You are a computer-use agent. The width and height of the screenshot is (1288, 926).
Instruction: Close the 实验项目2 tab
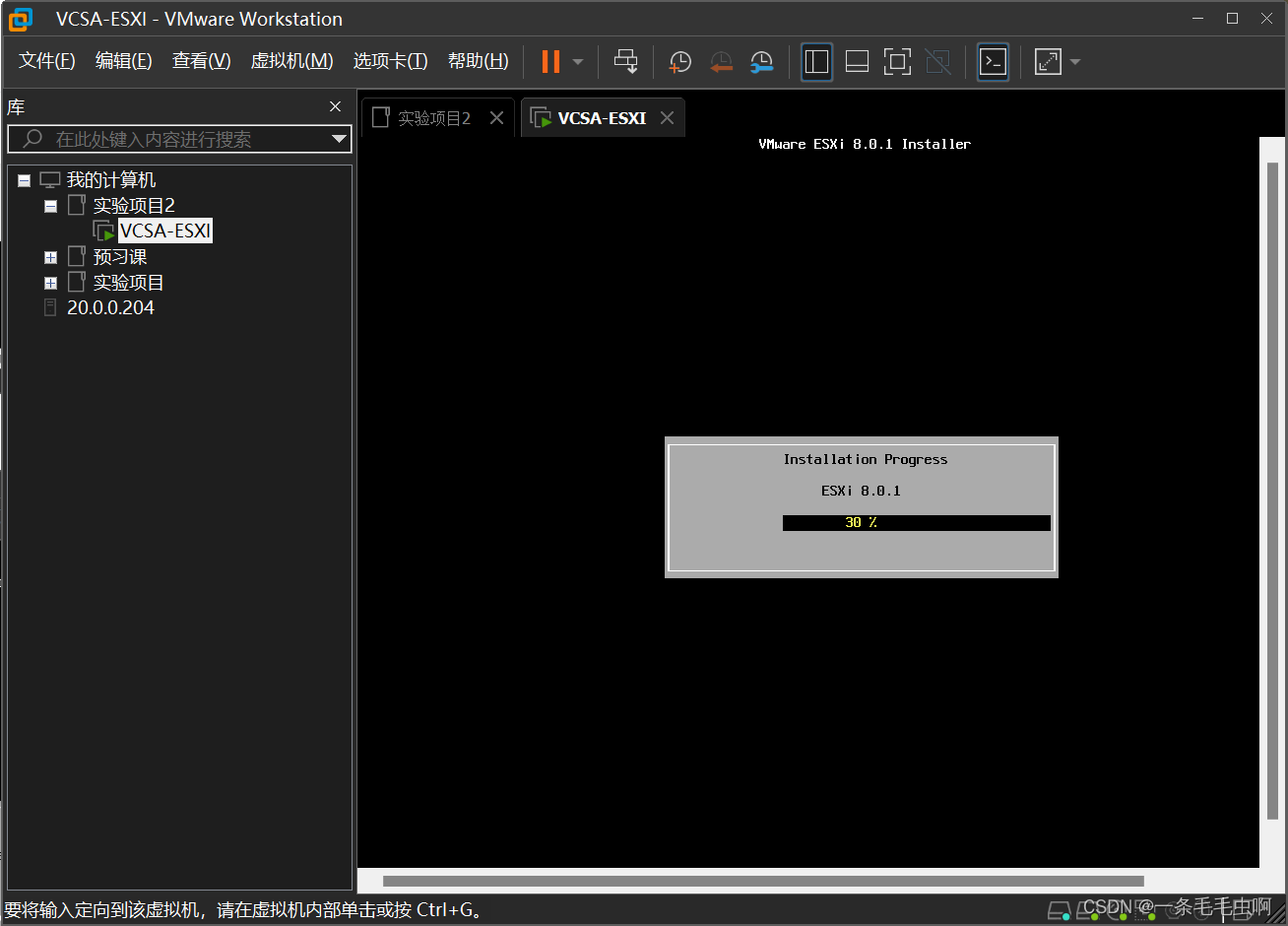(x=497, y=118)
